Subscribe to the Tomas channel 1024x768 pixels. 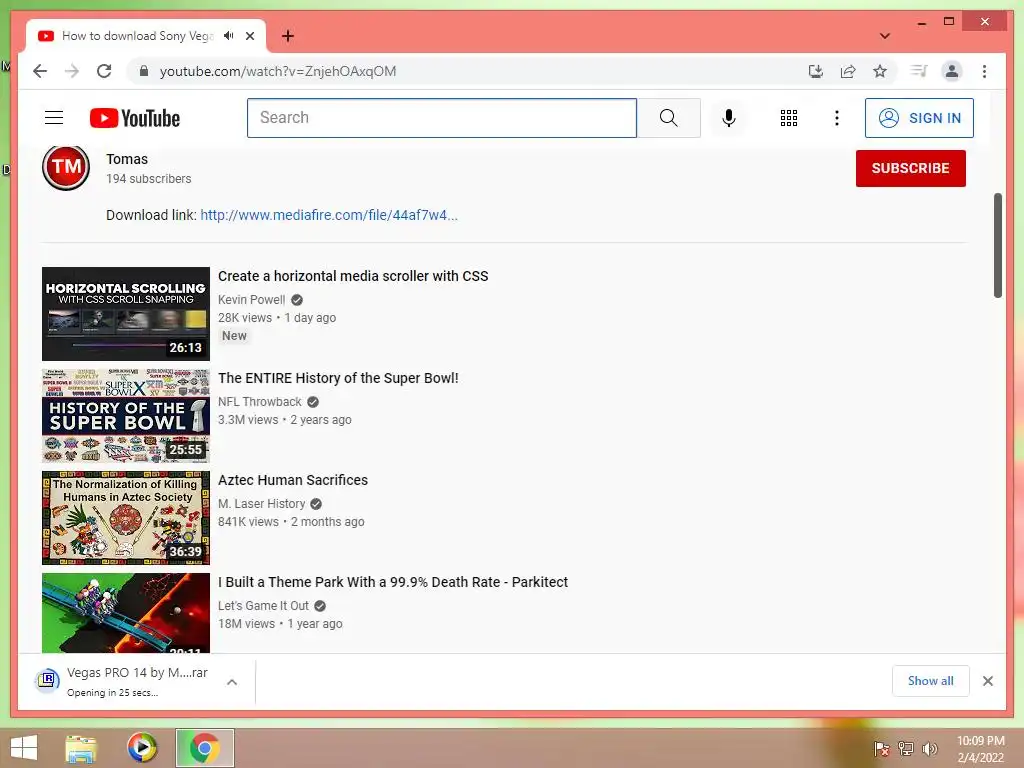click(x=910, y=168)
